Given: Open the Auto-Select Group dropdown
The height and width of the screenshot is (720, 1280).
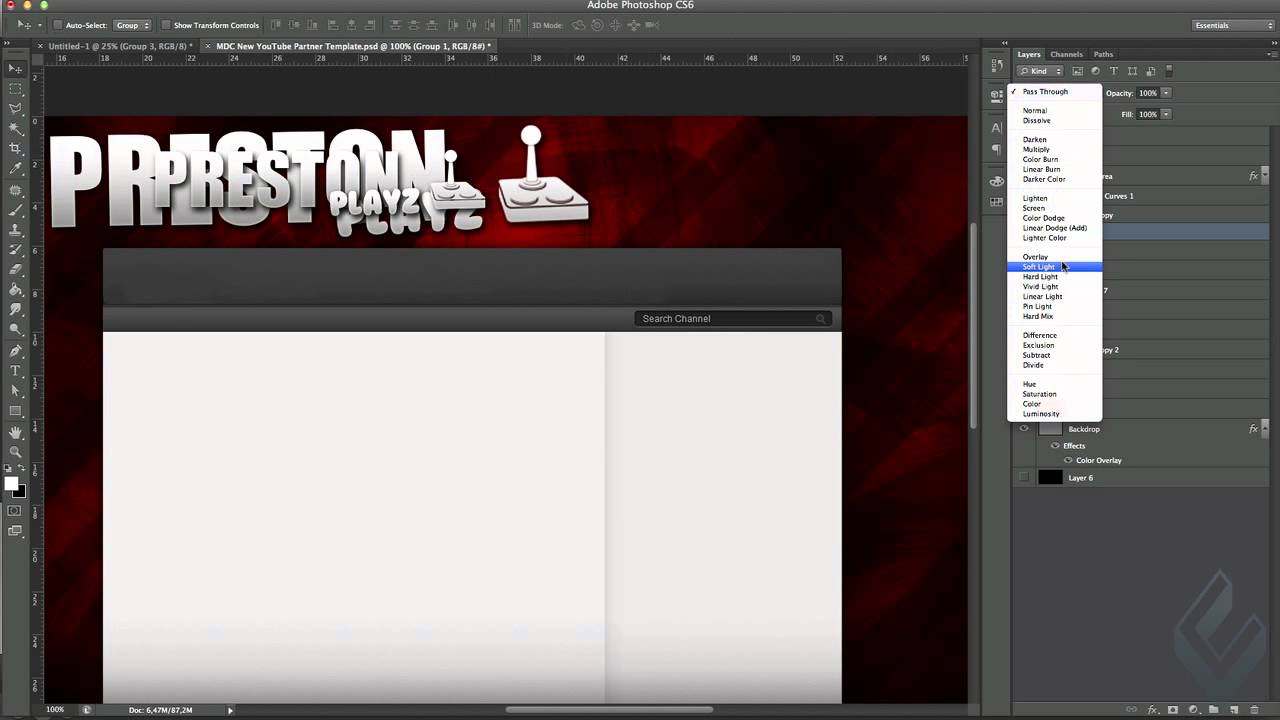Looking at the screenshot, I should tap(132, 25).
